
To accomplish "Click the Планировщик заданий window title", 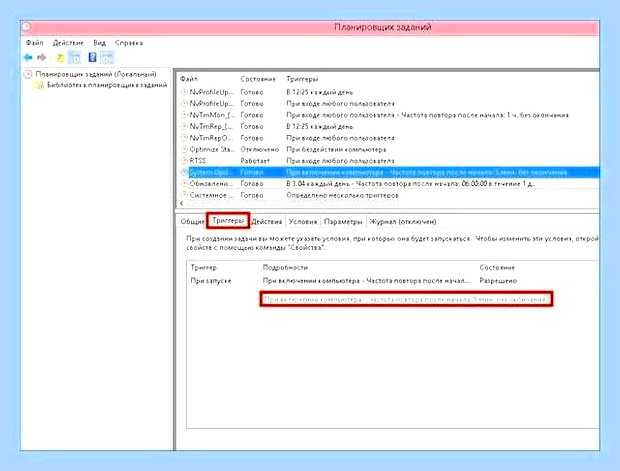I will pos(382,27).
